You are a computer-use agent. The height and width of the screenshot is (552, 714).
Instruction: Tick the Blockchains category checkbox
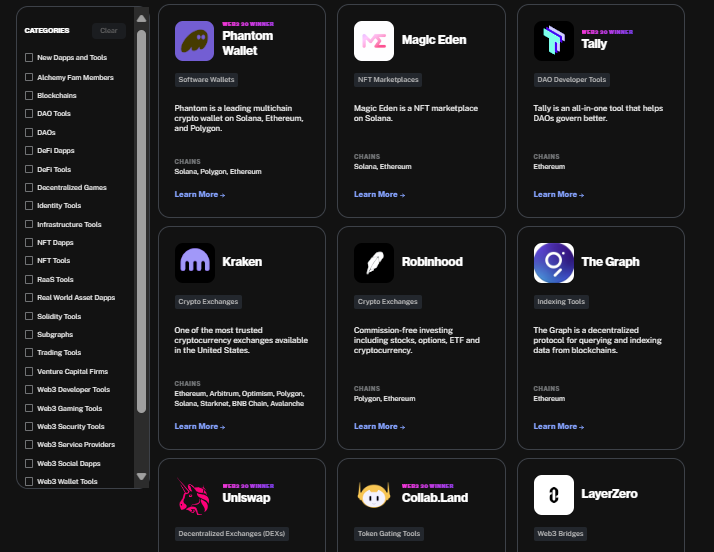click(29, 95)
